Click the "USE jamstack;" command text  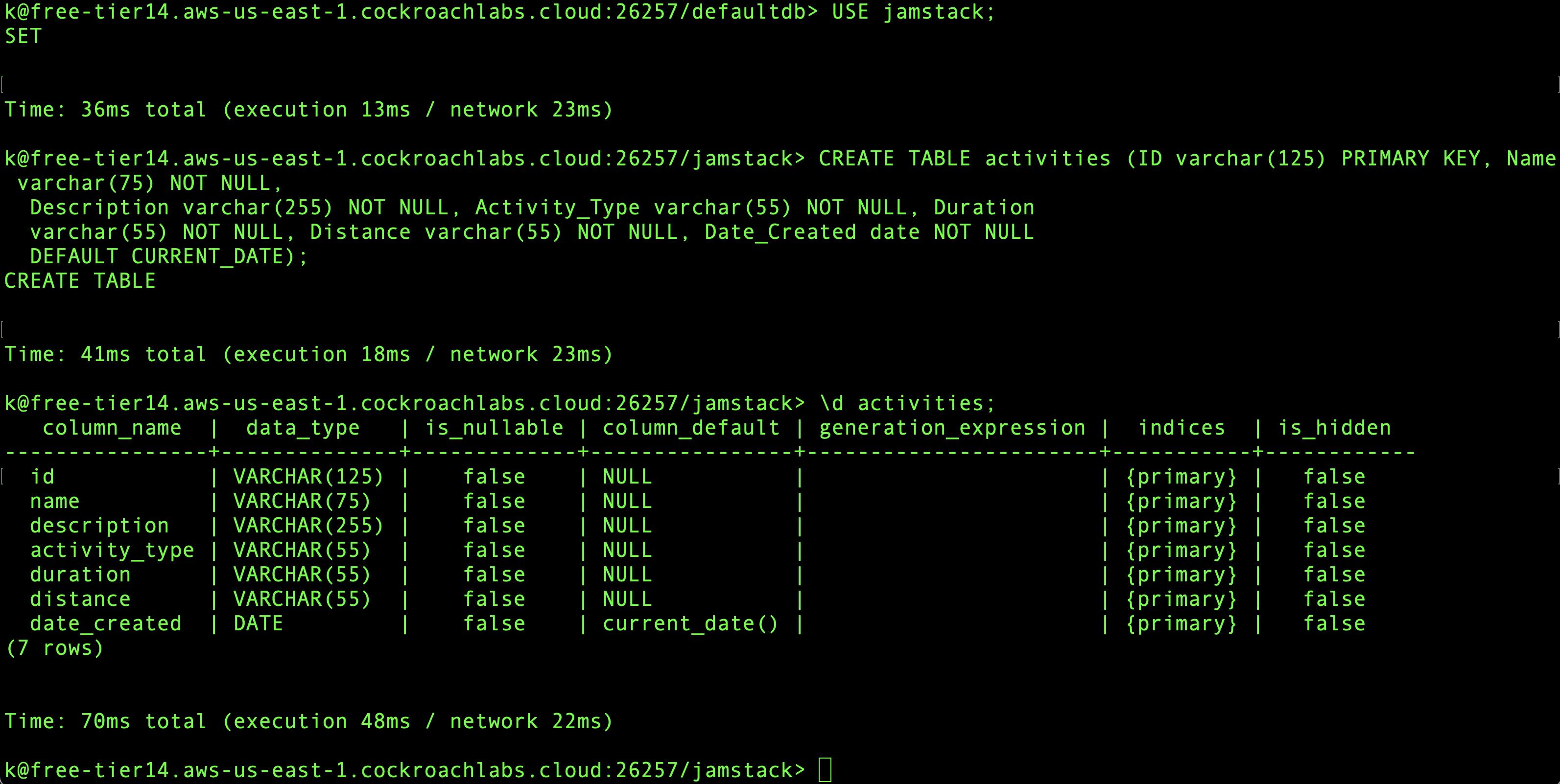pyautogui.click(x=913, y=12)
